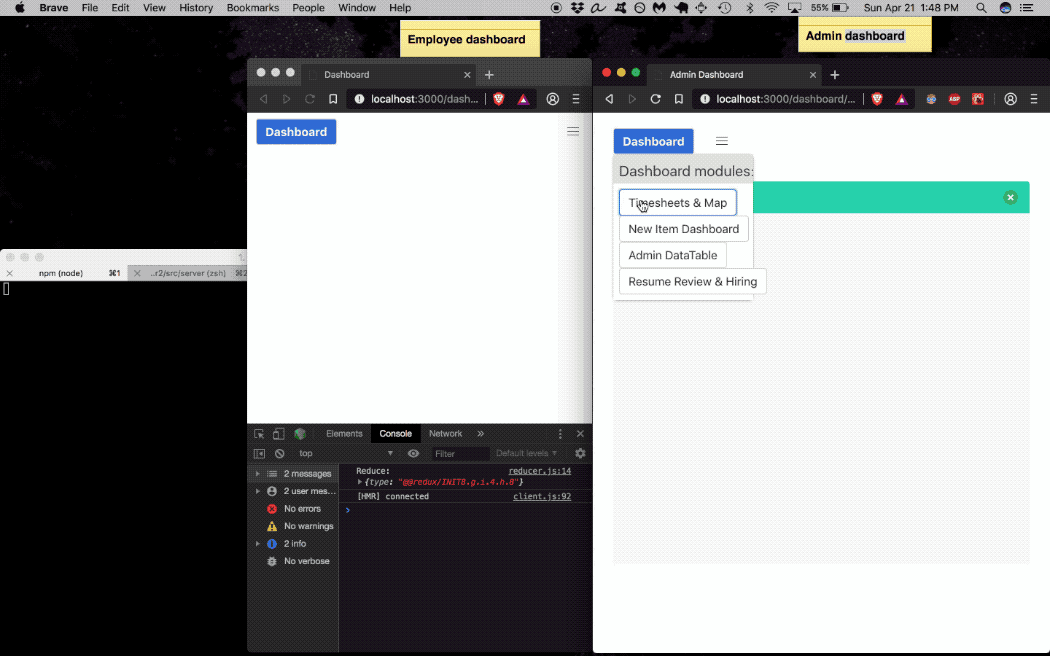Click the blue Dashboard button on Admin Dashboard

(652, 141)
